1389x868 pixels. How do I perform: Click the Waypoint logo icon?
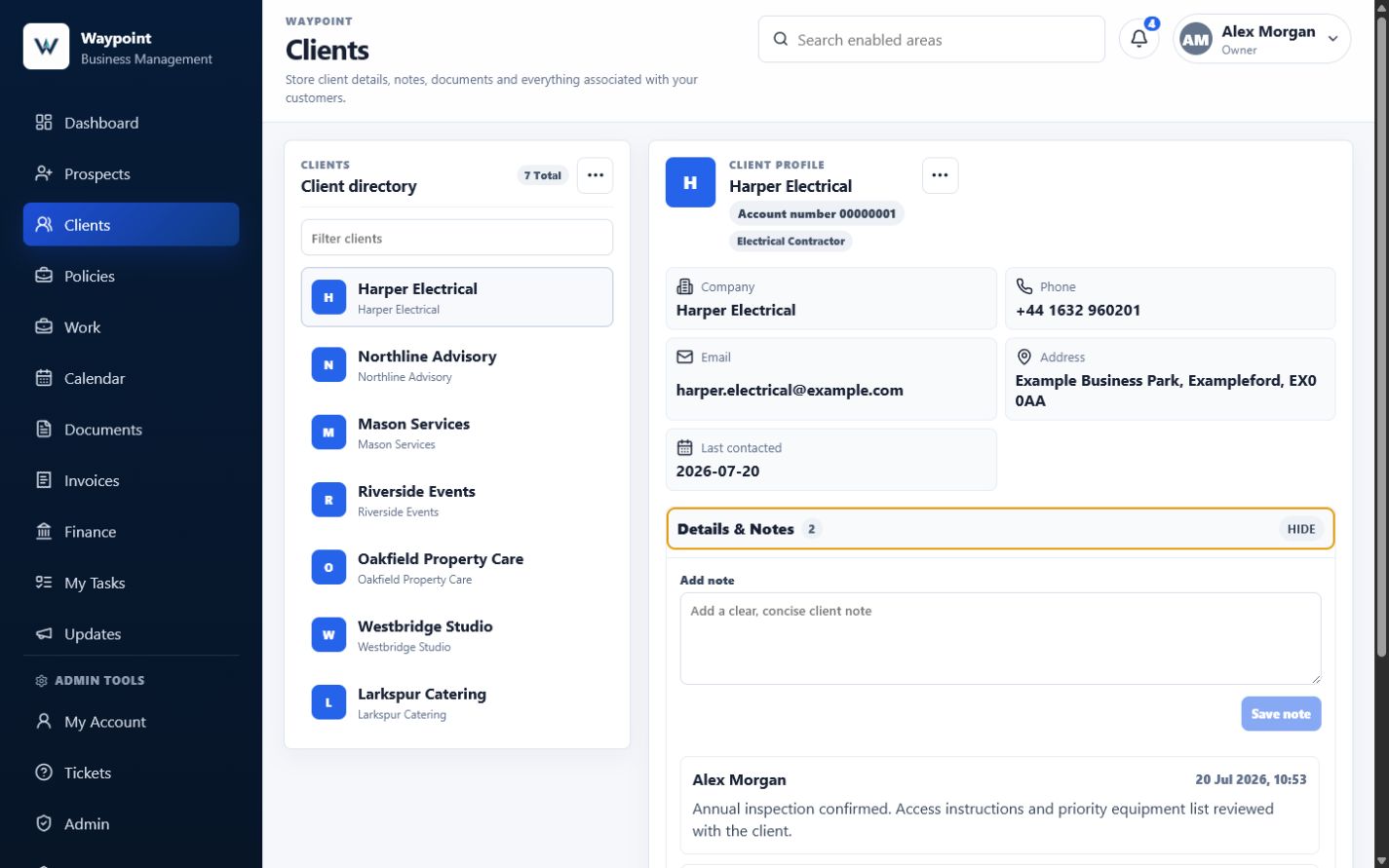[x=46, y=47]
